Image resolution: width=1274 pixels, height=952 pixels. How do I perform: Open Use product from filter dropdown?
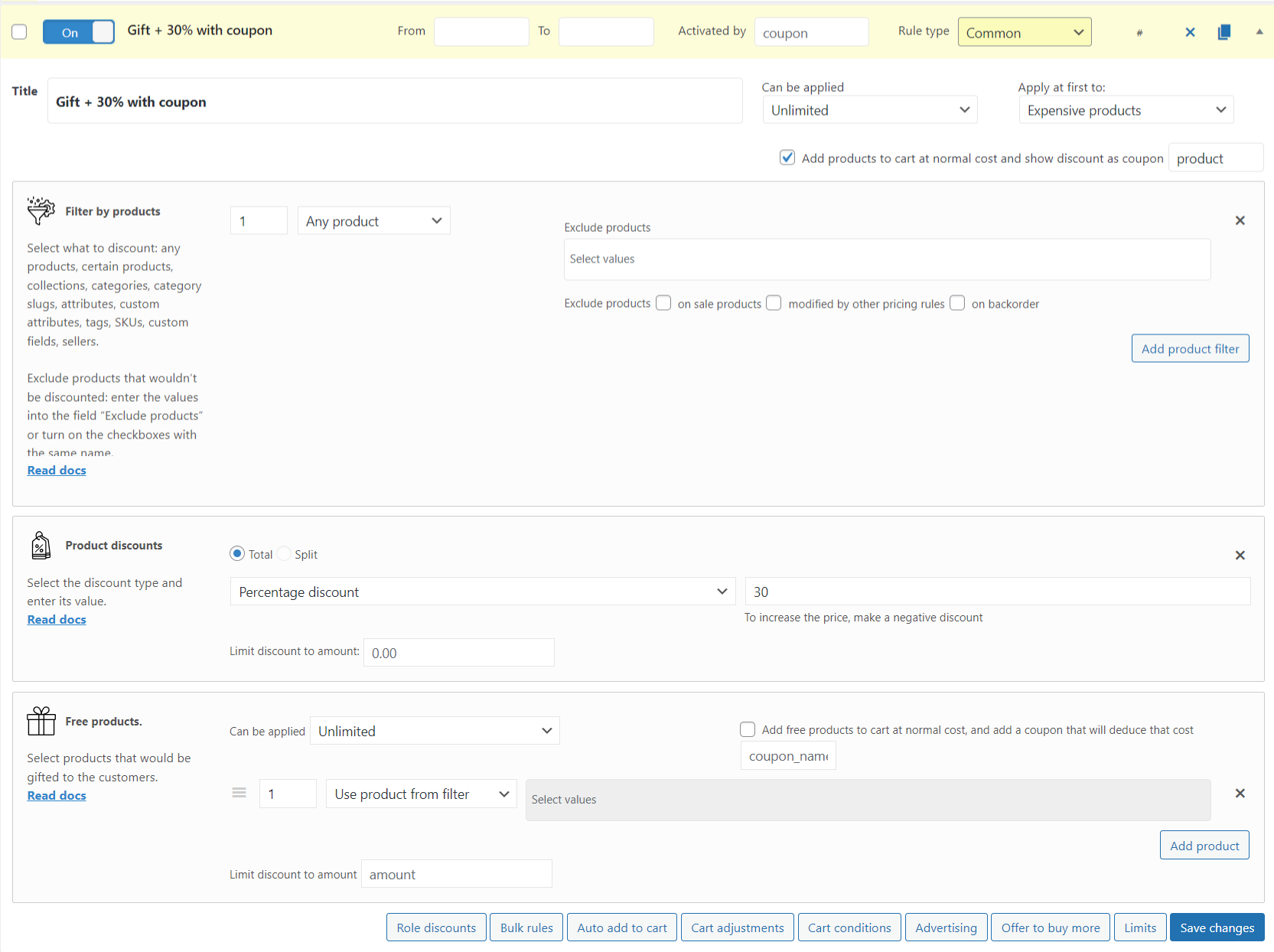click(x=422, y=794)
